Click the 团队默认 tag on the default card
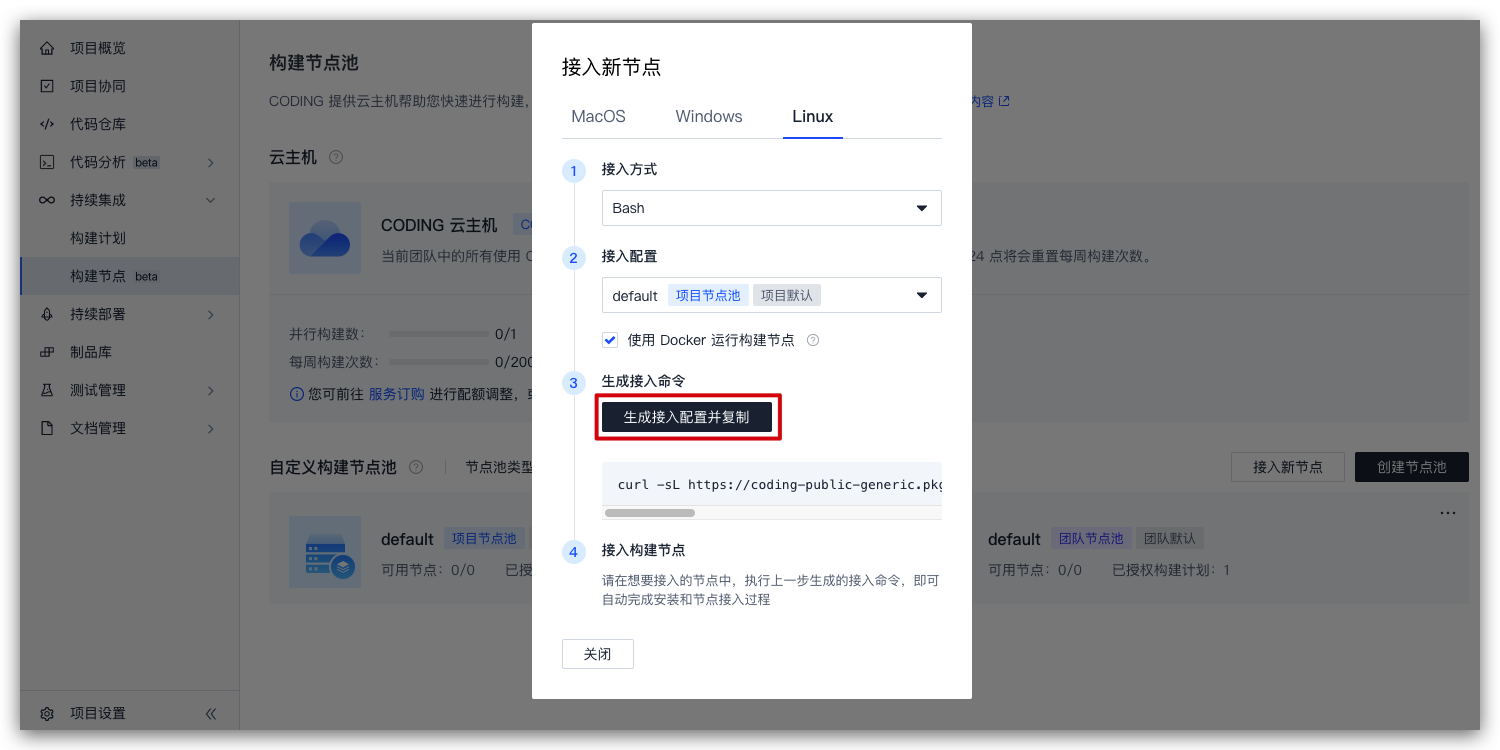Viewport: 1500px width, 750px height. tap(1170, 539)
